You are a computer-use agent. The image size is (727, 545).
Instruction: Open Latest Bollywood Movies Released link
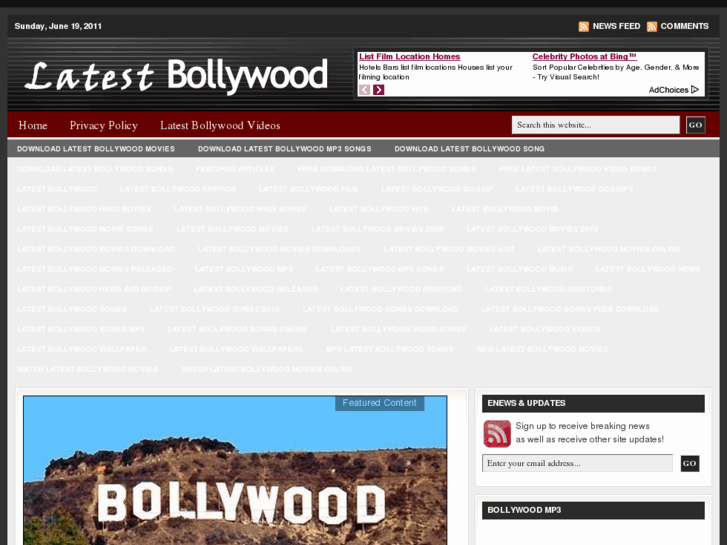click(95, 269)
